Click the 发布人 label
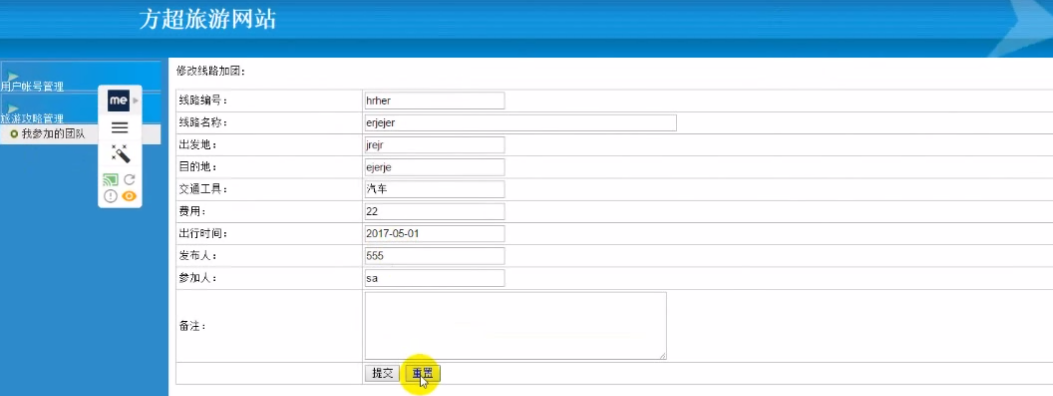The width and height of the screenshot is (1053, 396). 198,256
